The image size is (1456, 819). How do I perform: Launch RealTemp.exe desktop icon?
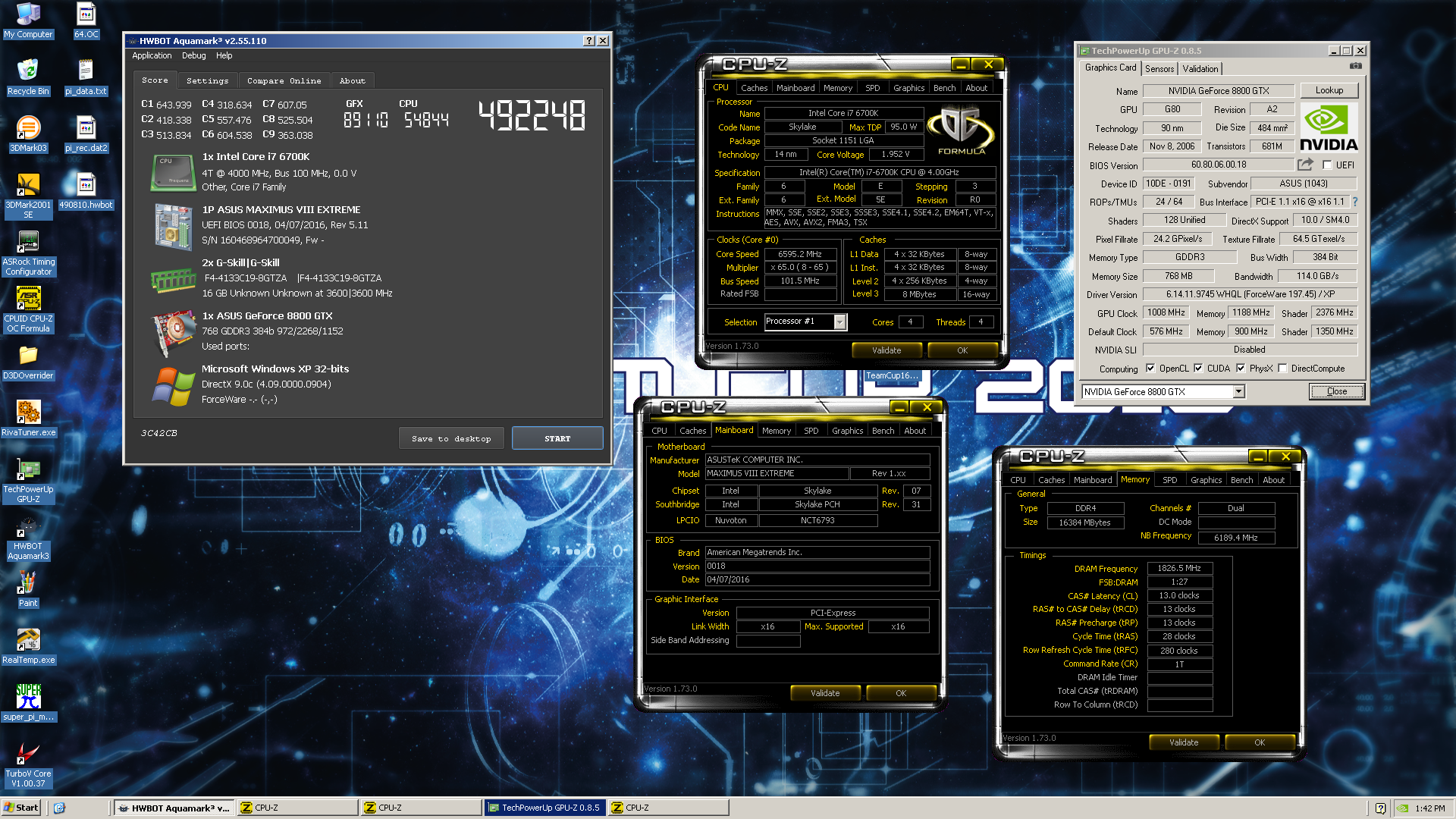tap(28, 646)
